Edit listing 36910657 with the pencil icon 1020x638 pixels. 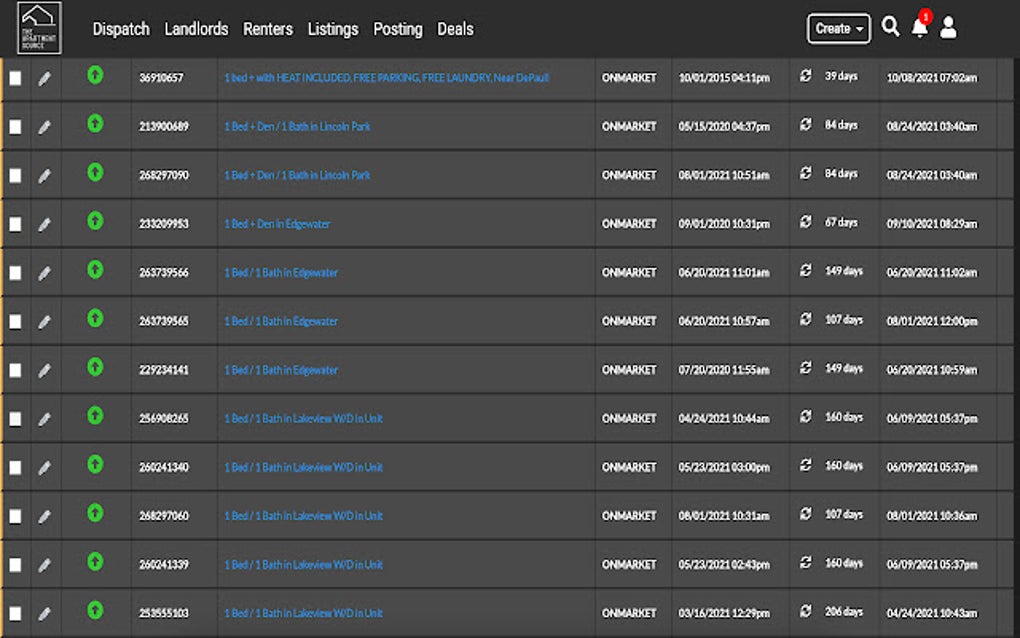44,77
